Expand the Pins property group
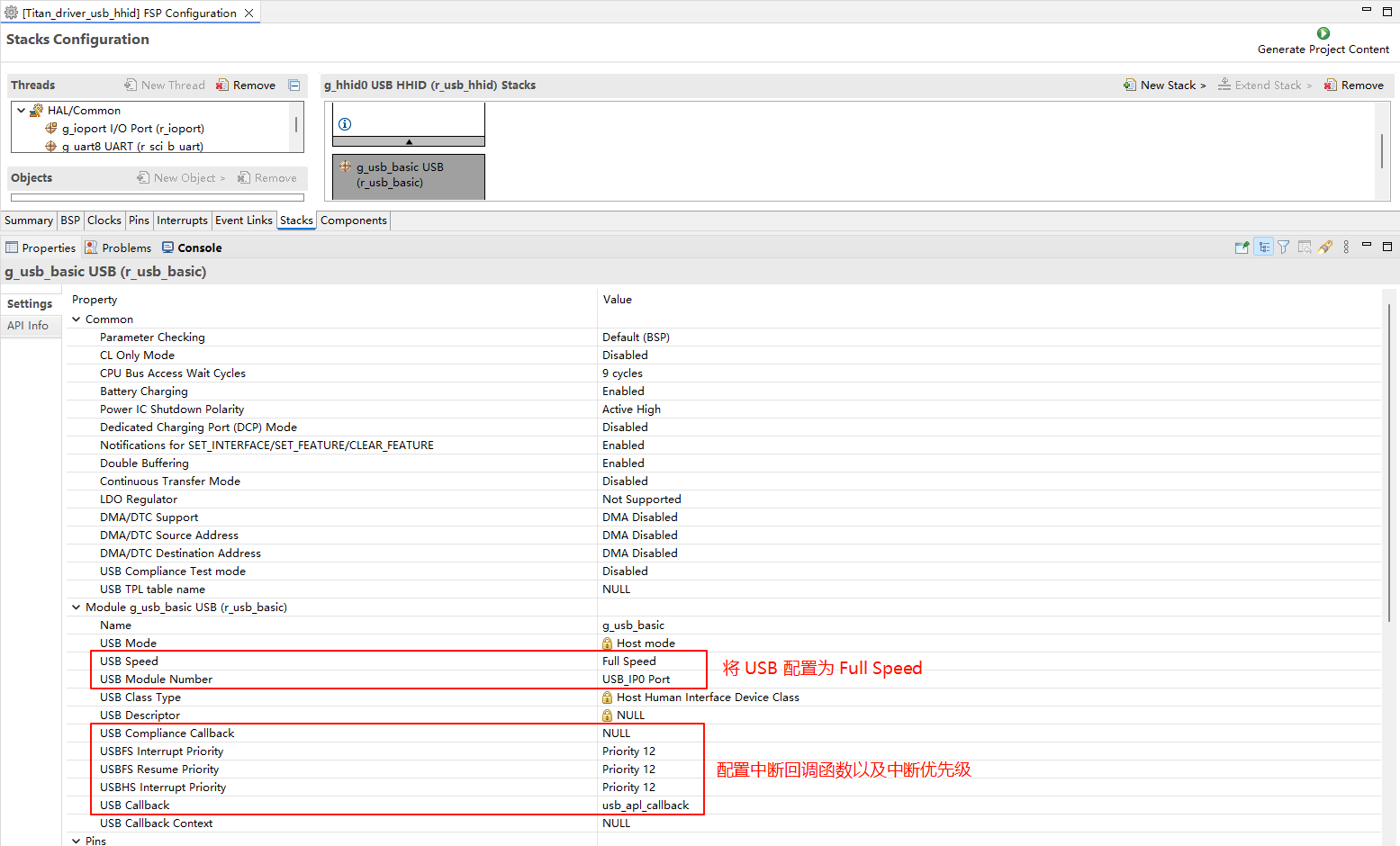Screen dimensions: 1400x846 click(77, 841)
